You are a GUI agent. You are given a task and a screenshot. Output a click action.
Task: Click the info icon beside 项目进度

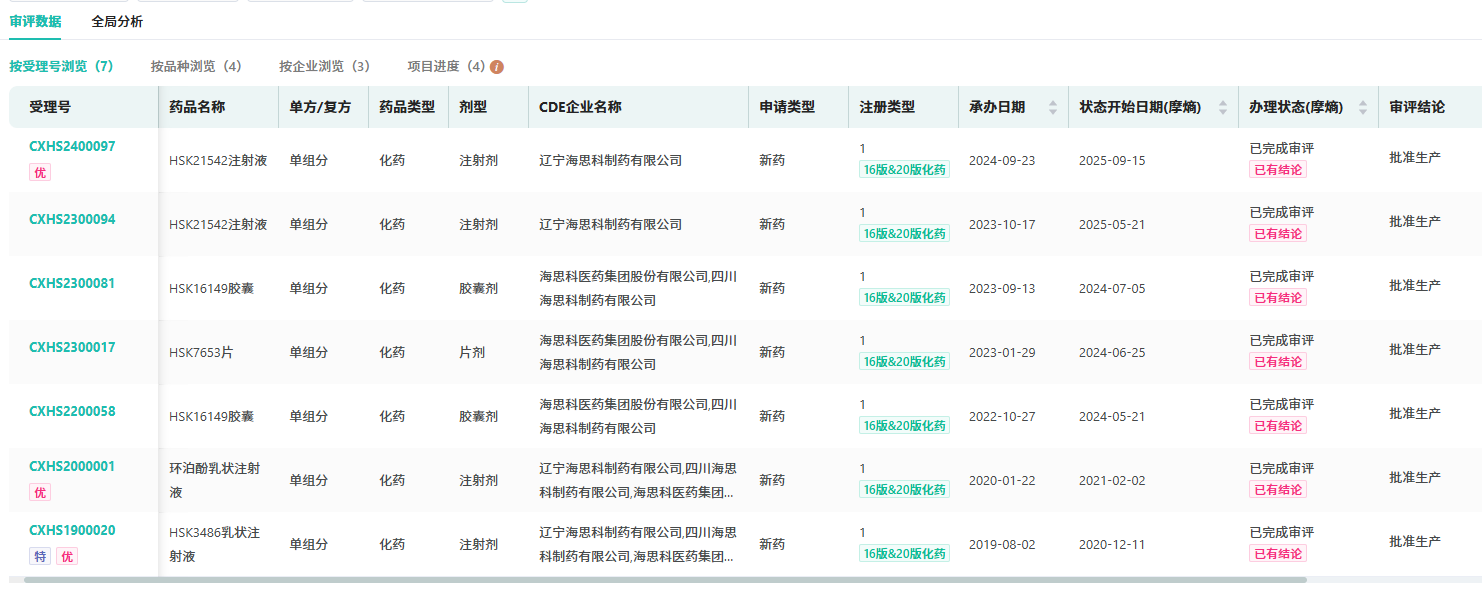(497, 67)
